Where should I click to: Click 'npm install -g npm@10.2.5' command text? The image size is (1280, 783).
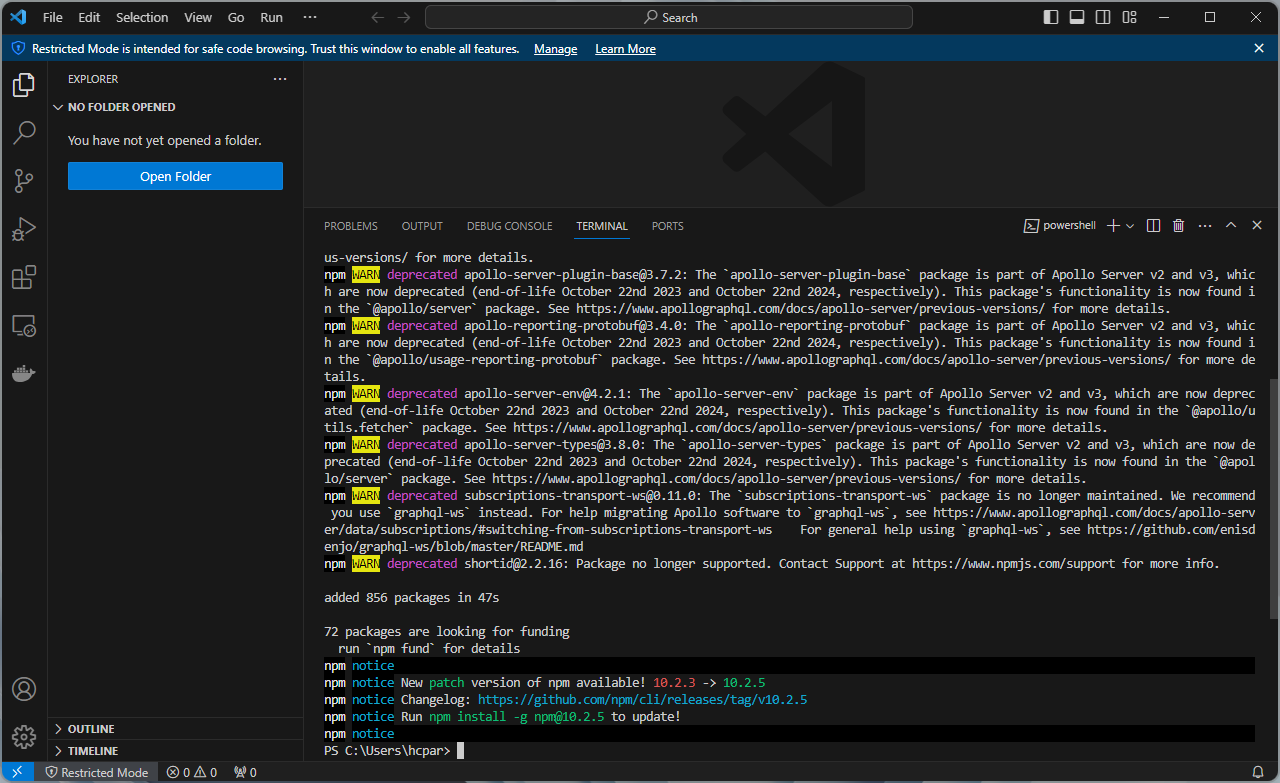(x=517, y=717)
